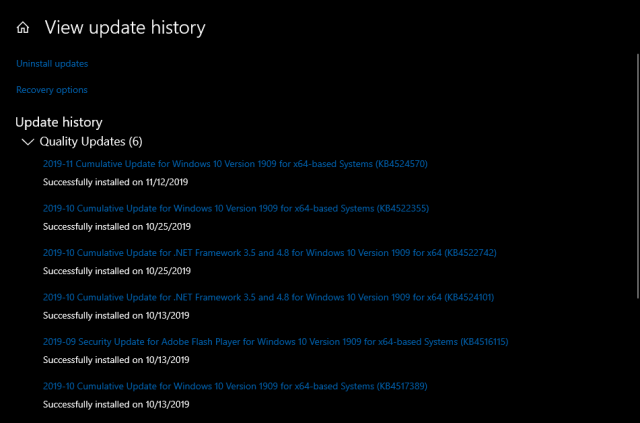
Task: Open Recovery options link
Action: pyautogui.click(x=52, y=90)
